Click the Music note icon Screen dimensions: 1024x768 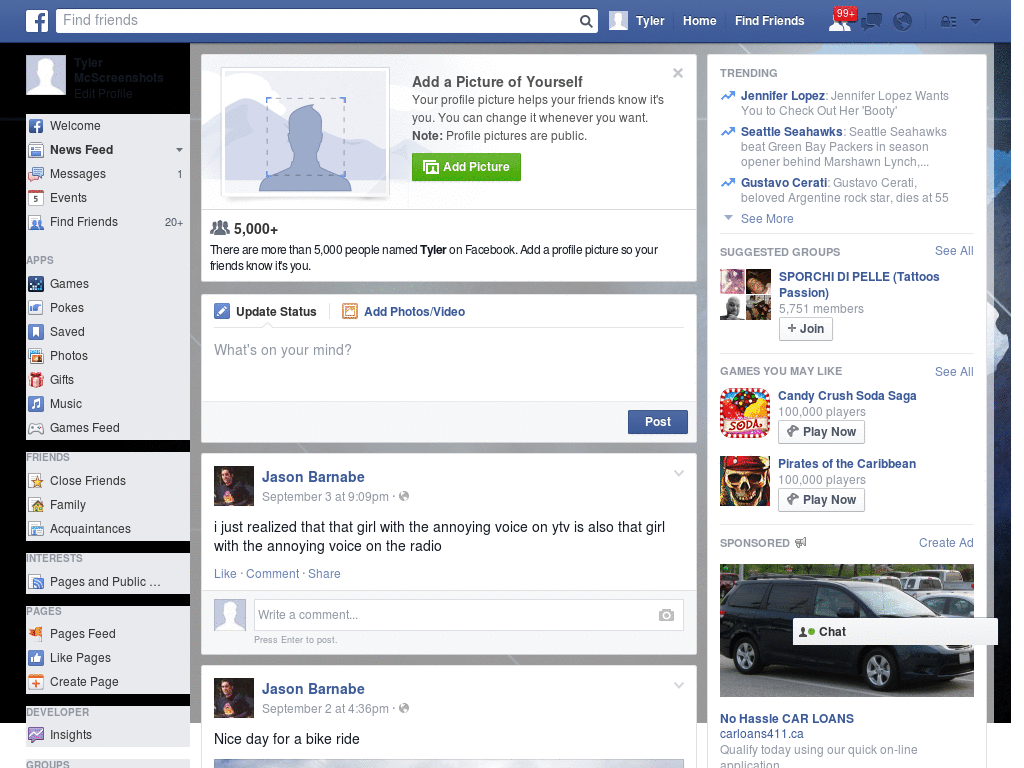click(x=36, y=404)
